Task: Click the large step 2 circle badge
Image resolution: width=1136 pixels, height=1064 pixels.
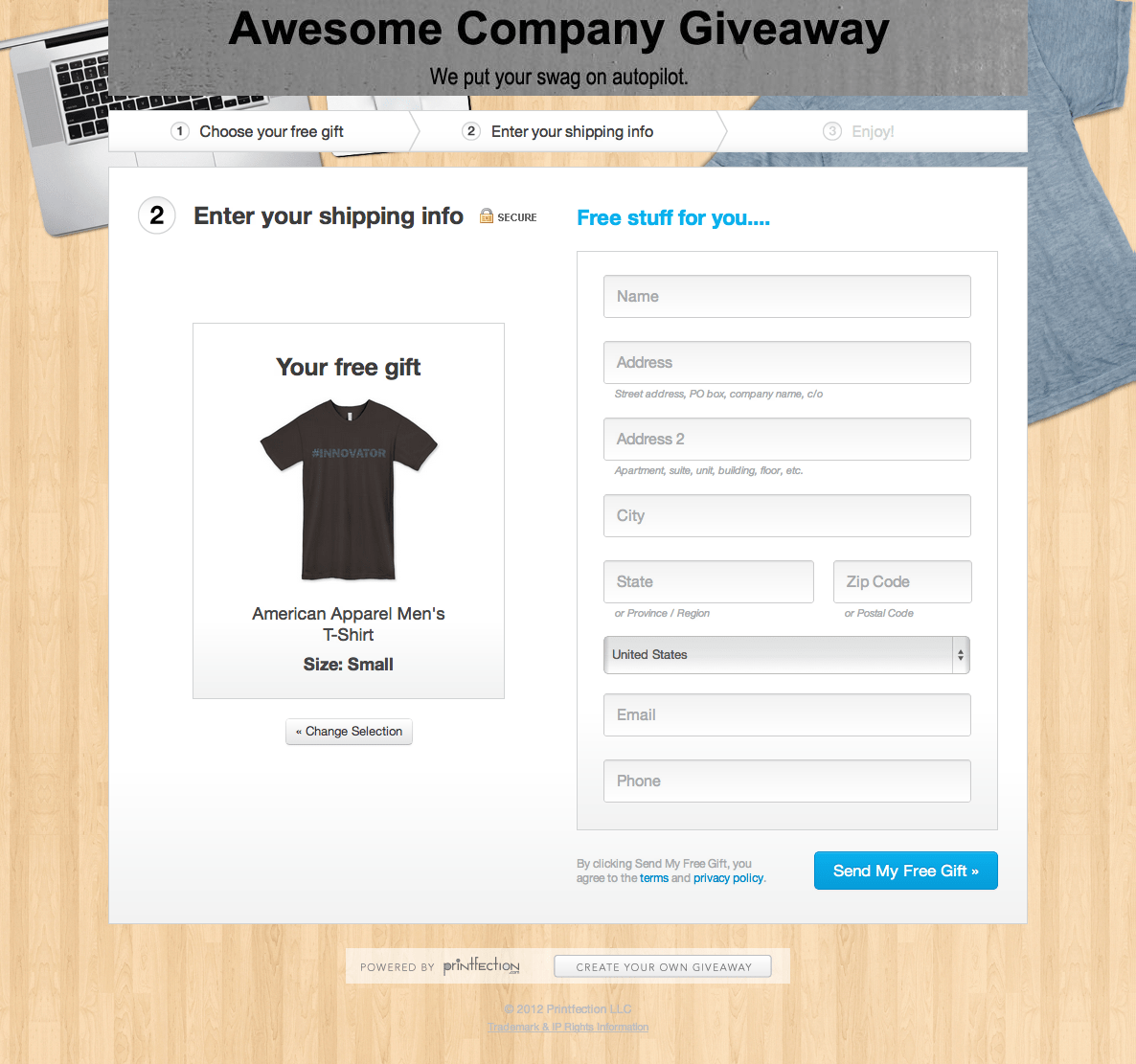Action: point(156,215)
